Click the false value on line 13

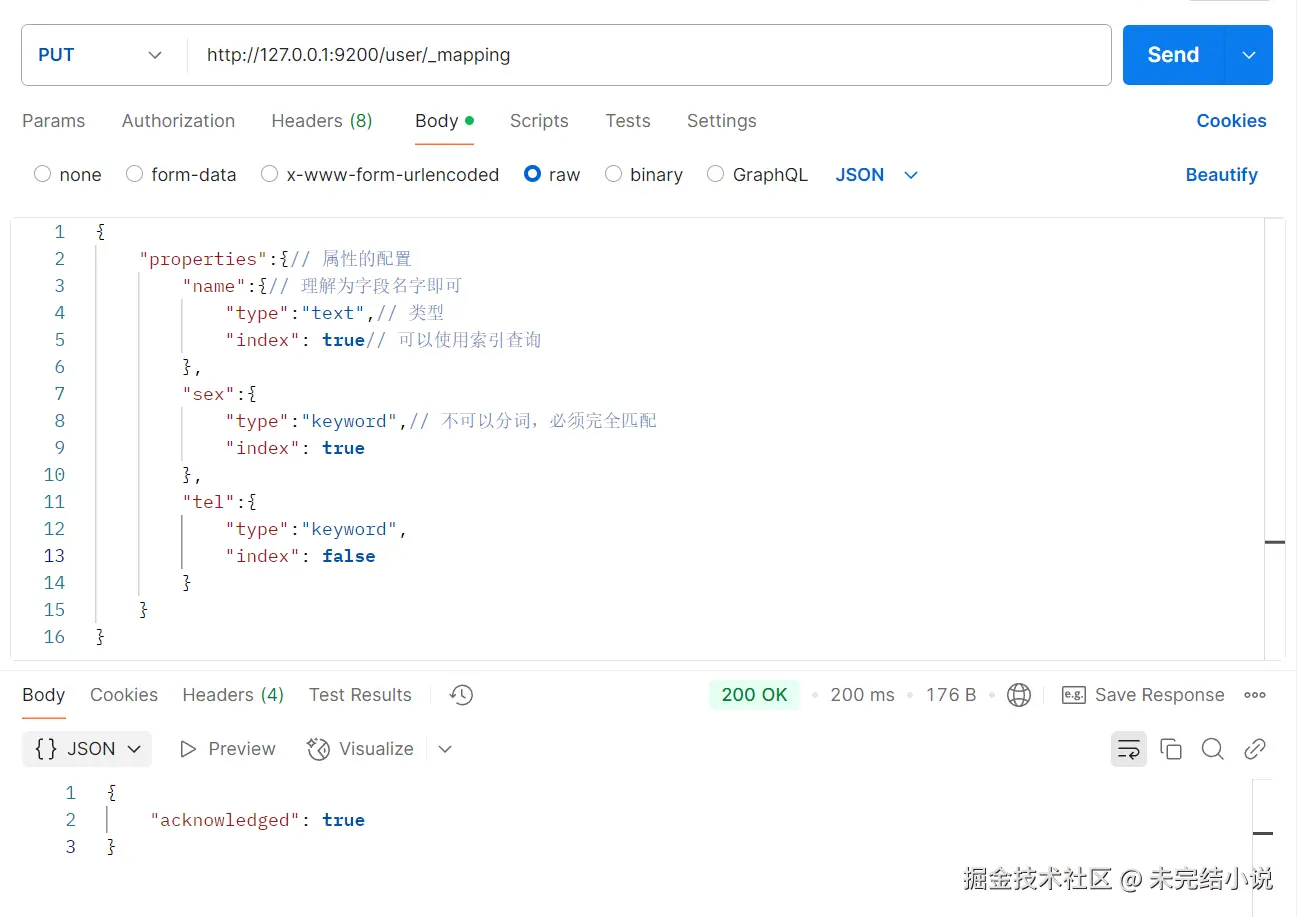[x=349, y=556]
